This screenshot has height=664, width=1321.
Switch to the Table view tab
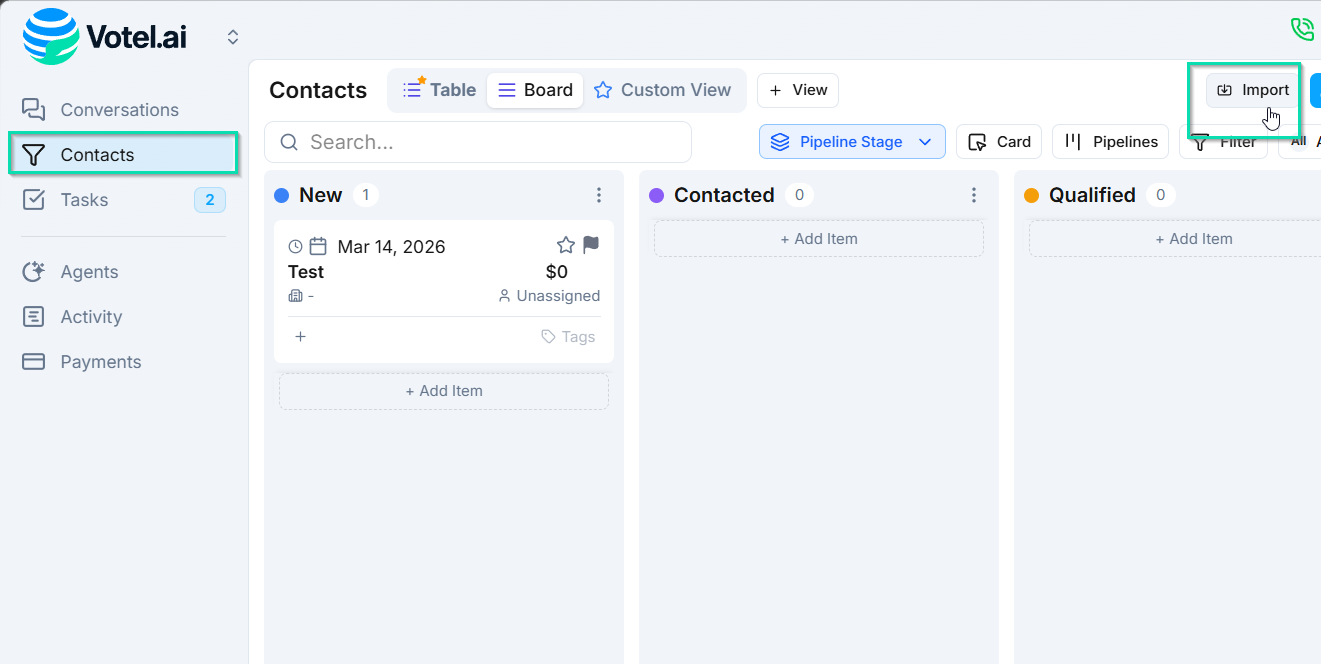click(x=438, y=89)
